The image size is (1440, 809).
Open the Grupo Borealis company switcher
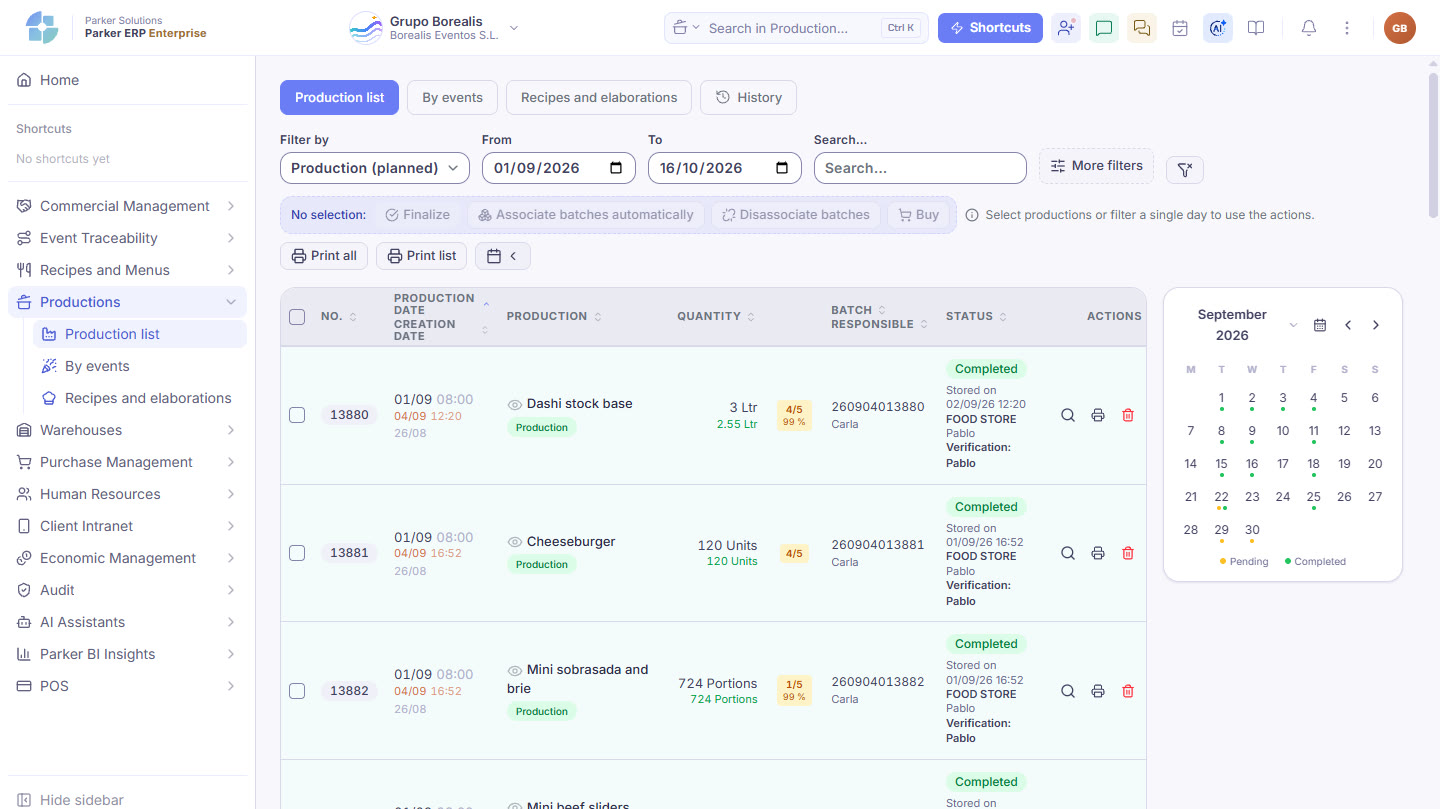tap(434, 28)
